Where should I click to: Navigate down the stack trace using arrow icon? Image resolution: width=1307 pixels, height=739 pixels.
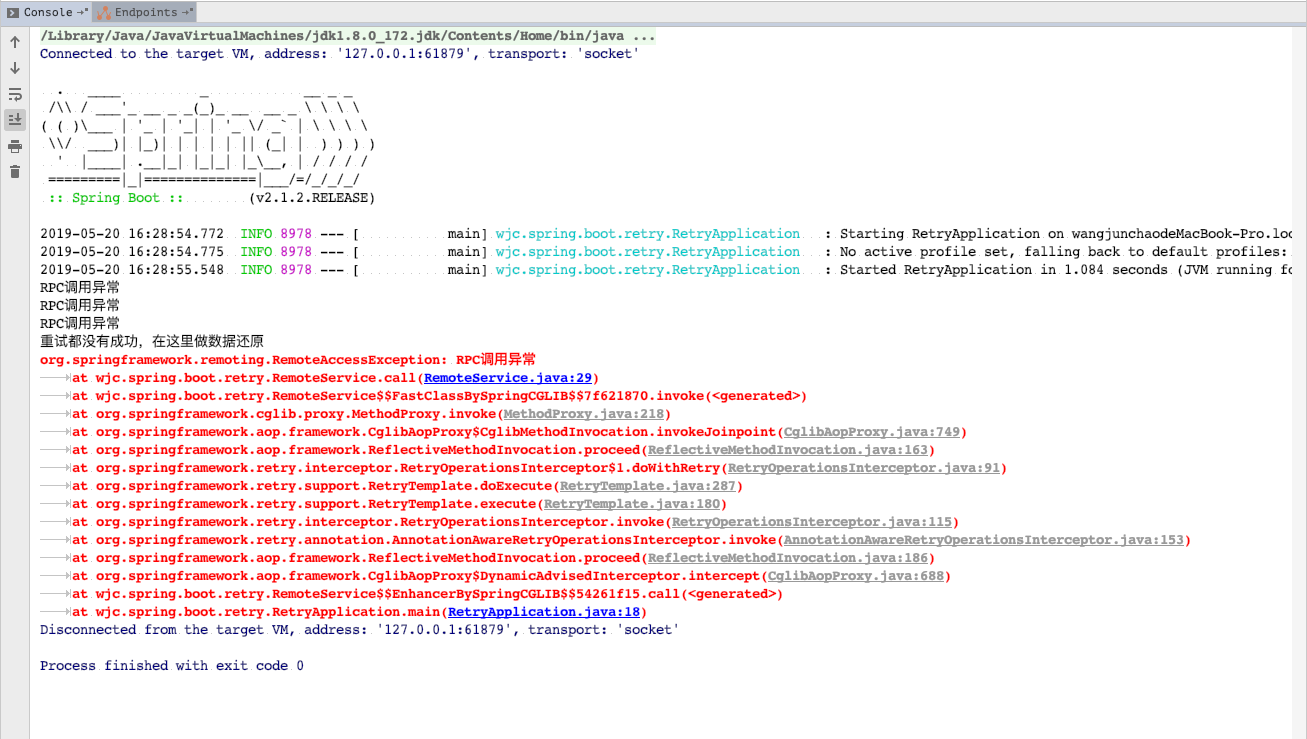(14, 68)
